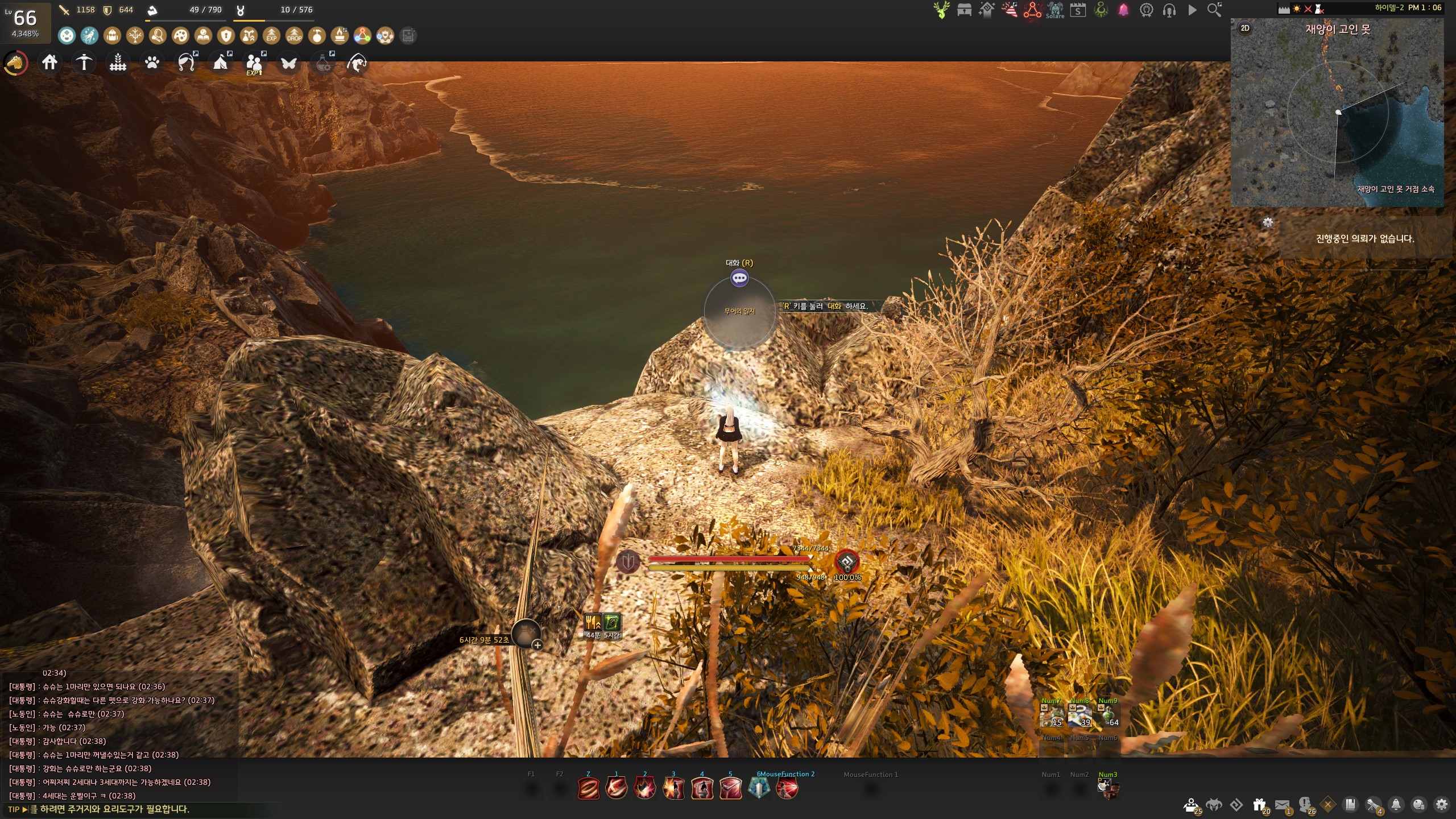
Task: Open the pickaxe worker icon
Action: pyautogui.click(x=84, y=62)
